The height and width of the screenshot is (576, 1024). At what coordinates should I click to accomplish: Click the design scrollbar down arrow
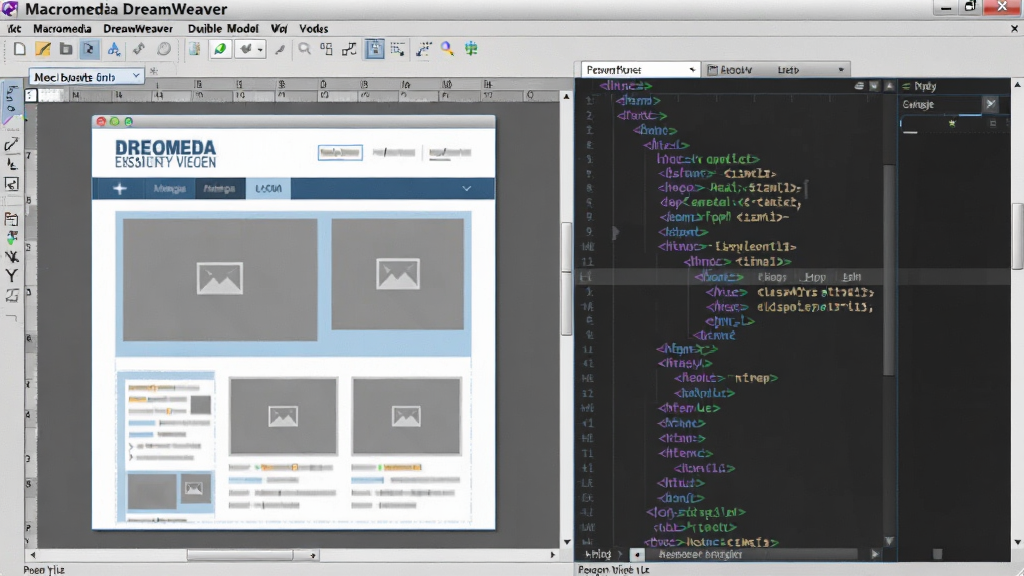pyautogui.click(x=566, y=542)
